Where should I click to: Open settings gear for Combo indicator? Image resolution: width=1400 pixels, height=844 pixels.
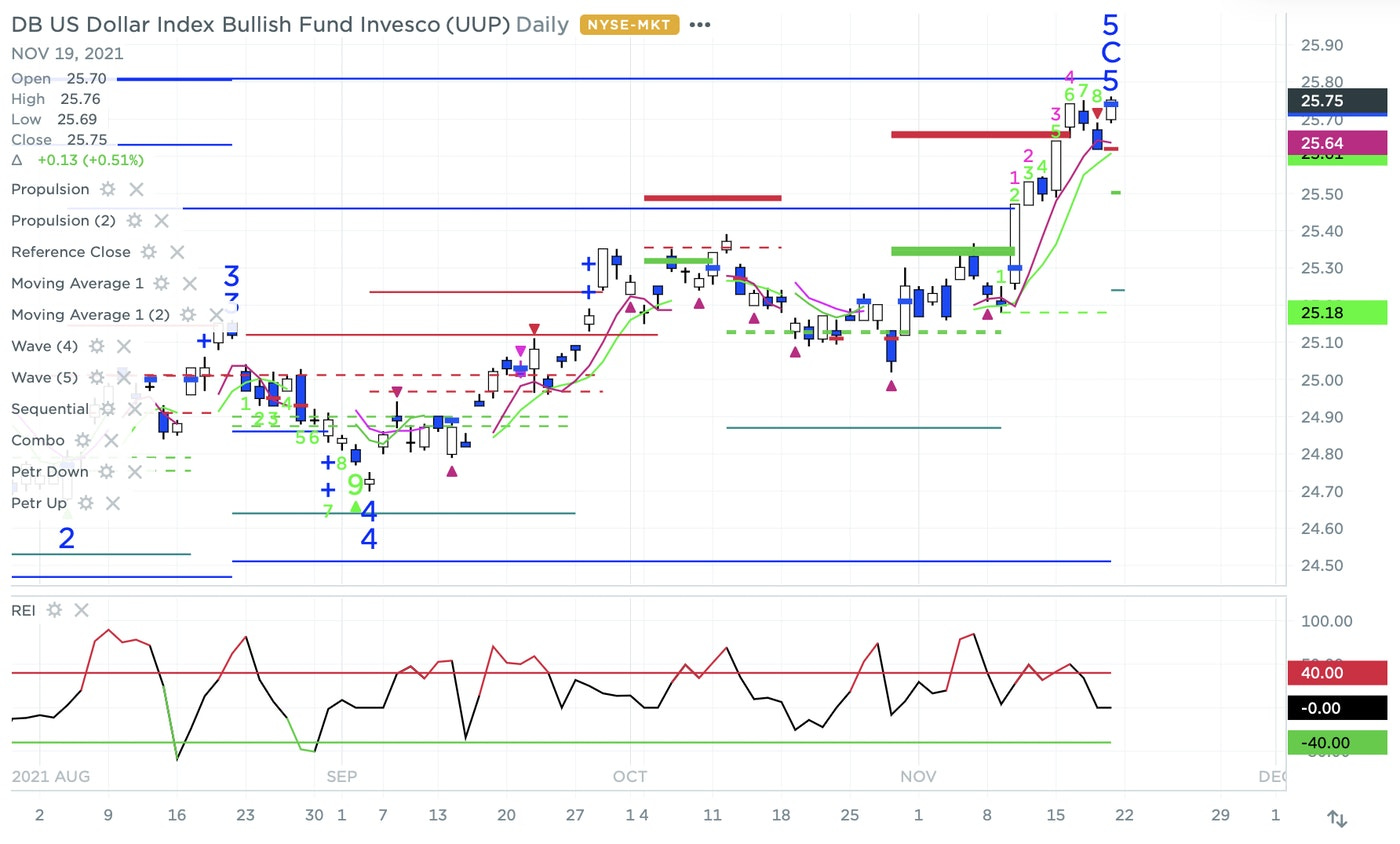click(83, 440)
